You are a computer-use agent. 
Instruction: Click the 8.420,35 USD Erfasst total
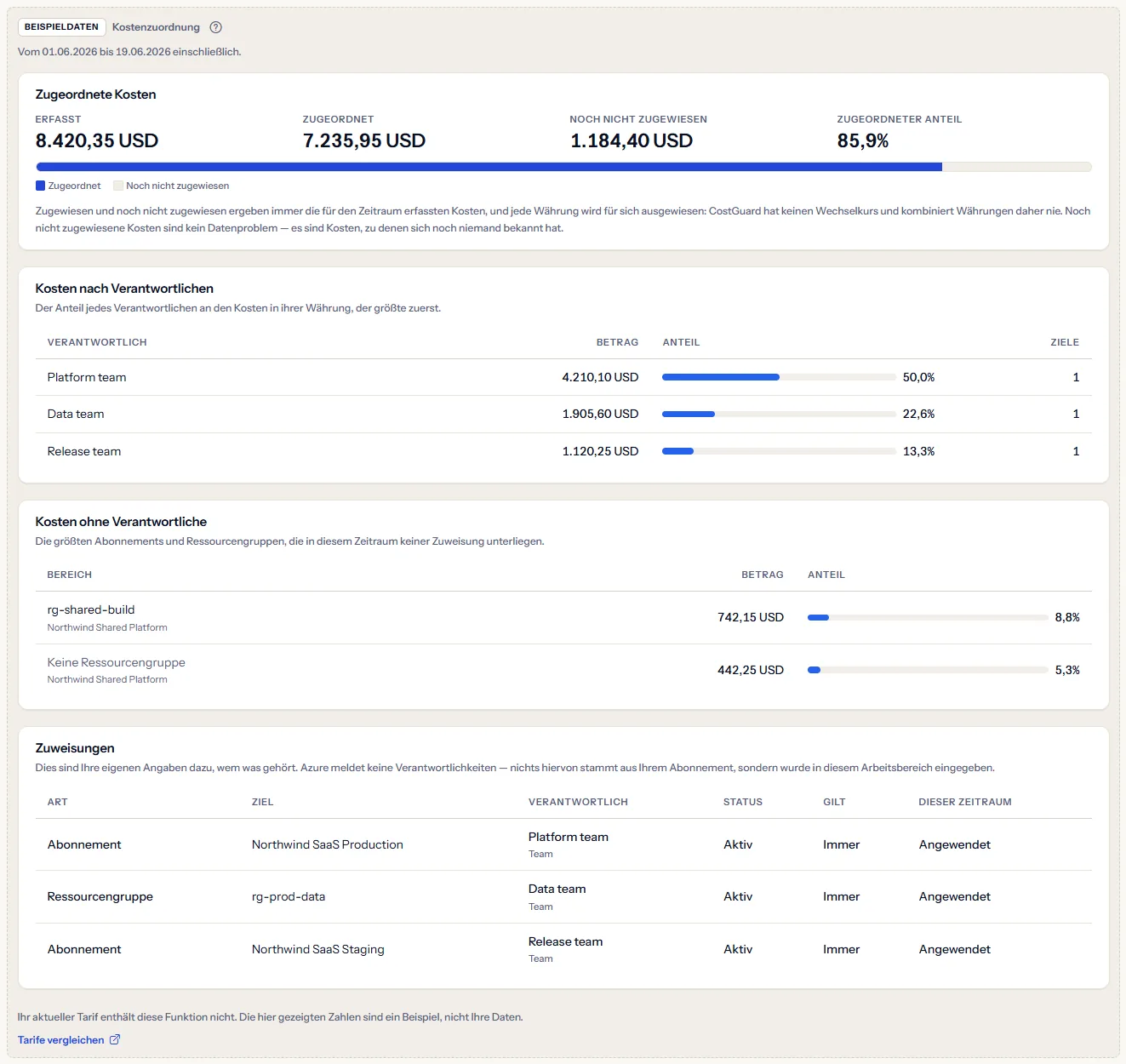[x=97, y=140]
